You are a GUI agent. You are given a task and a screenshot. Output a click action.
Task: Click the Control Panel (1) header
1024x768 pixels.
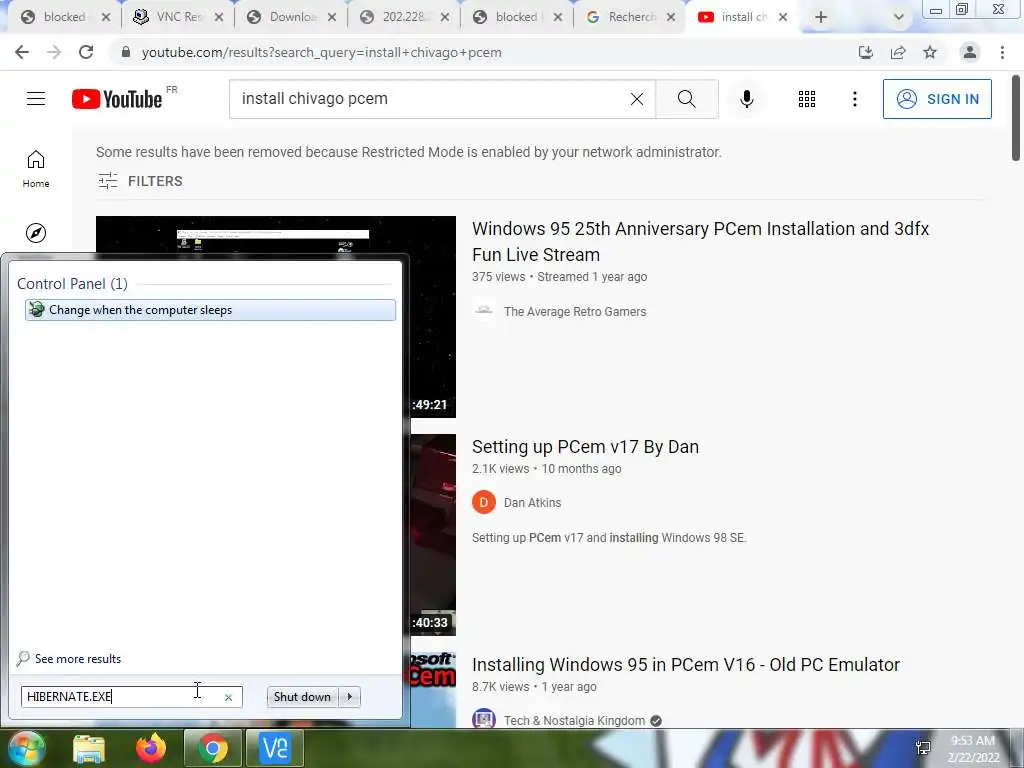pyautogui.click(x=72, y=283)
